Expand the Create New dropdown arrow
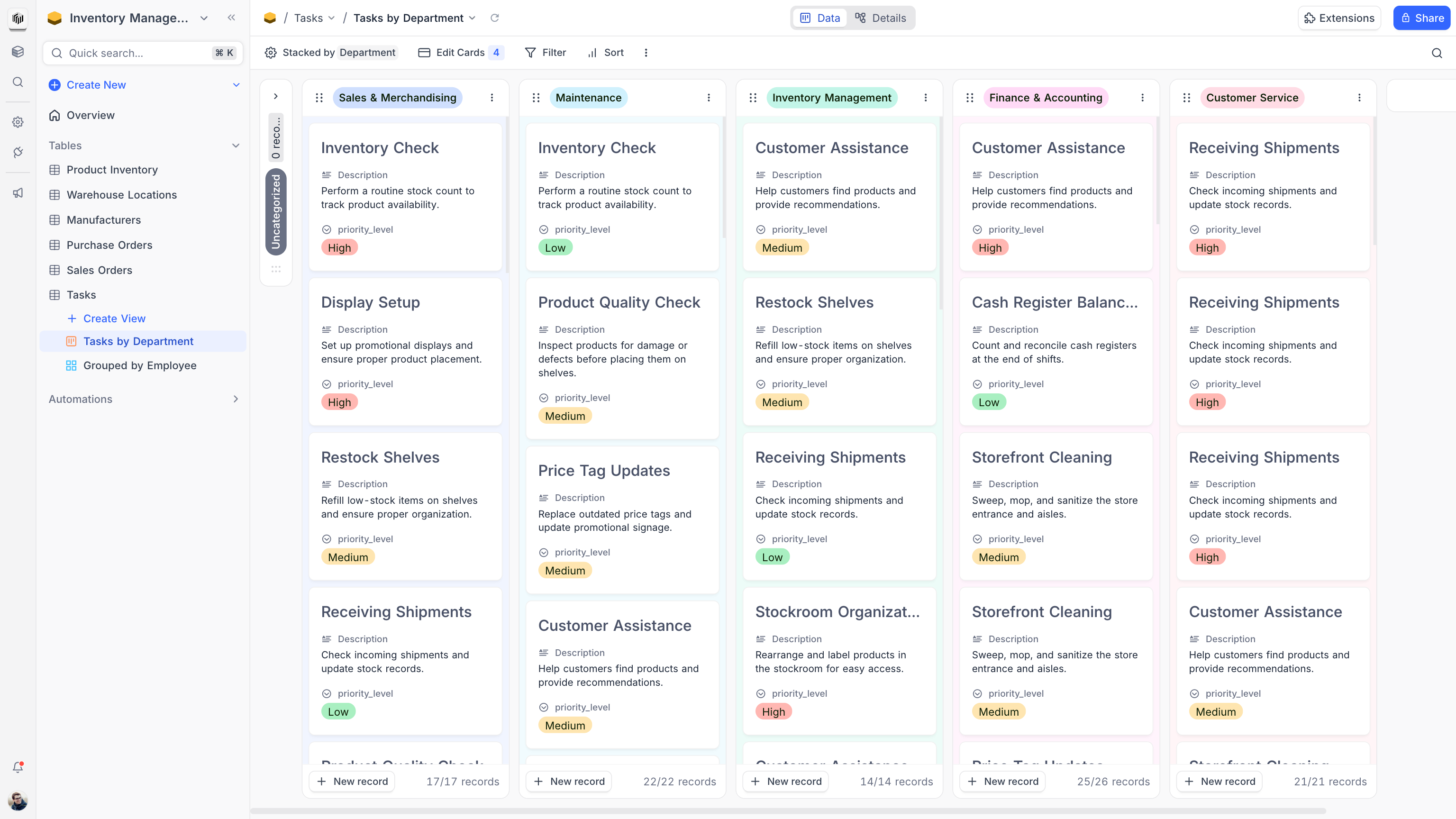The height and width of the screenshot is (819, 1456). pyautogui.click(x=236, y=85)
